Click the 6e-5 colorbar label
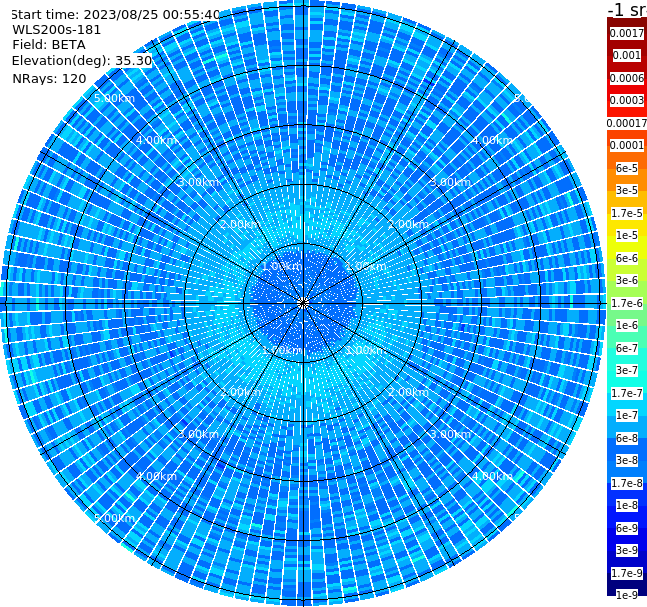The width and height of the screenshot is (647, 607). (627, 168)
